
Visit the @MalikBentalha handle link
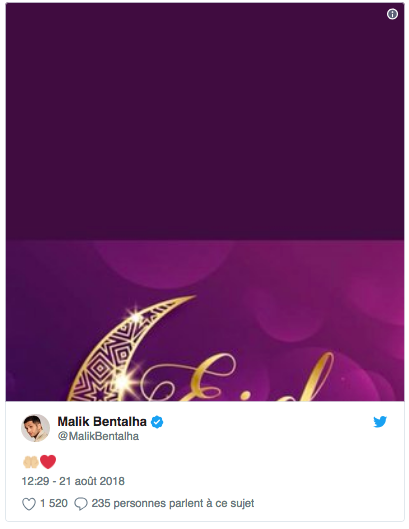[98, 436]
